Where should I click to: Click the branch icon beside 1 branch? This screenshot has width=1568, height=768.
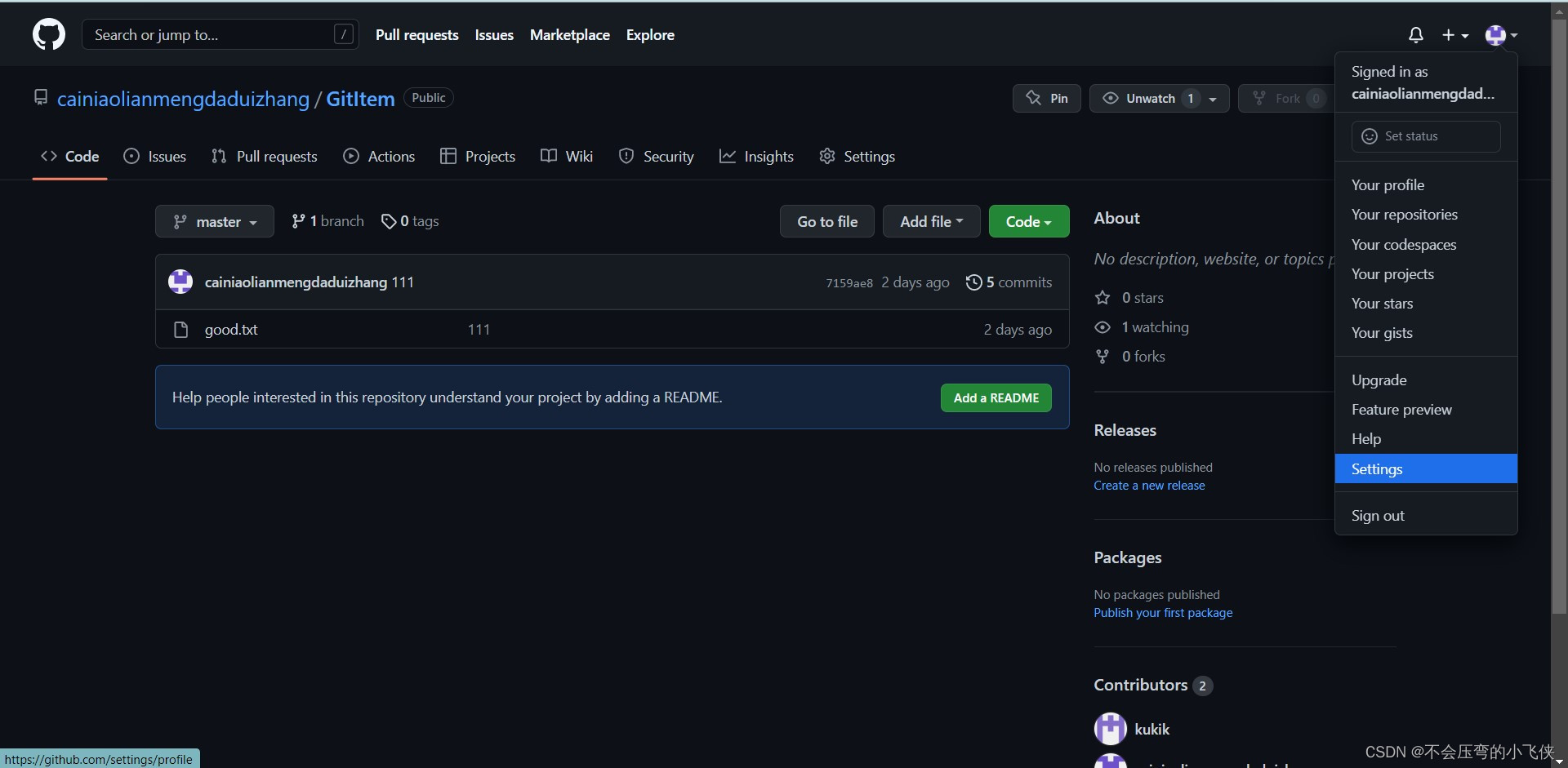click(x=298, y=221)
